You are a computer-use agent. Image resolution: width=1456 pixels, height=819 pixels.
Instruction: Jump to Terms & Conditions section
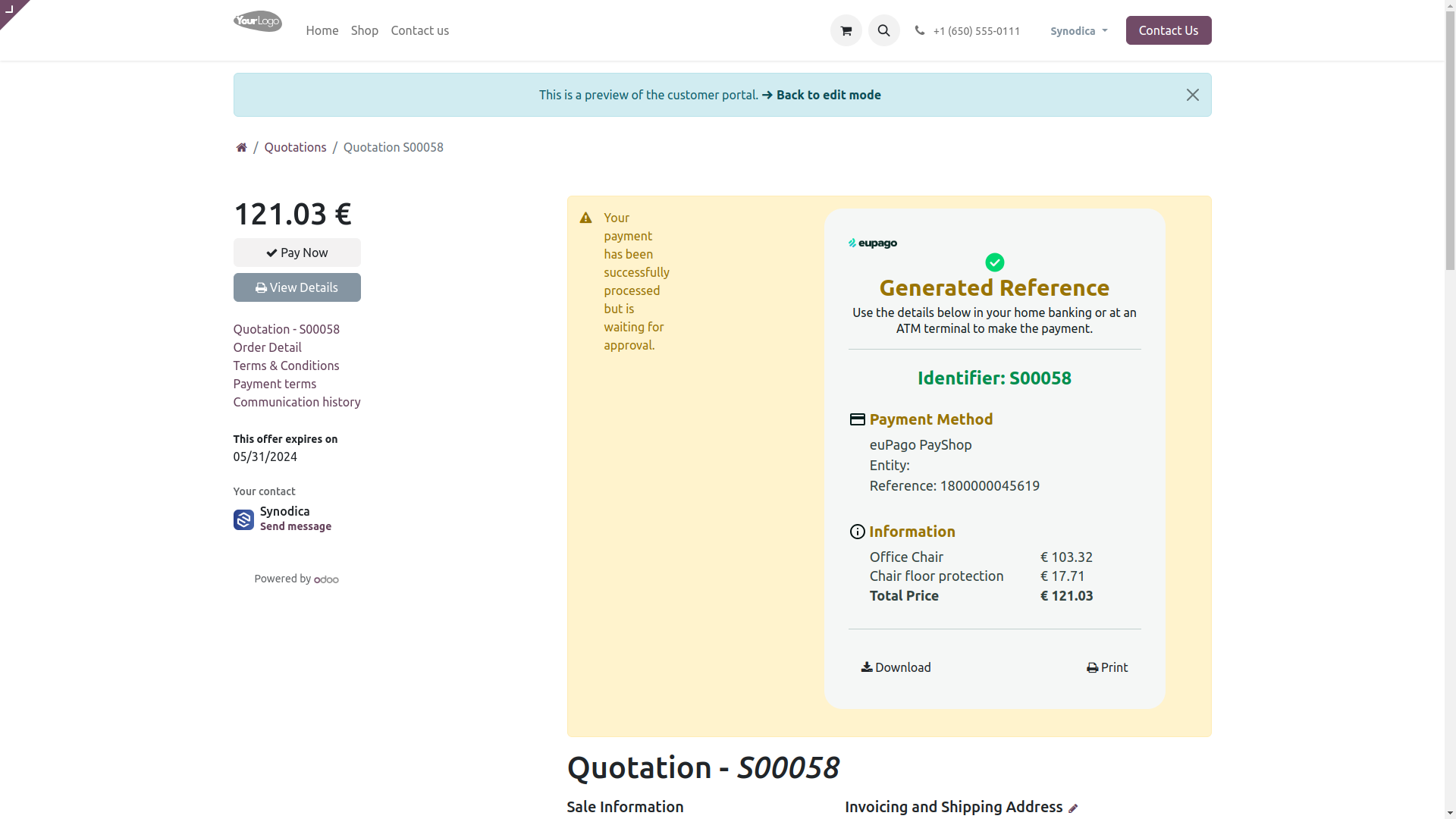286,366
